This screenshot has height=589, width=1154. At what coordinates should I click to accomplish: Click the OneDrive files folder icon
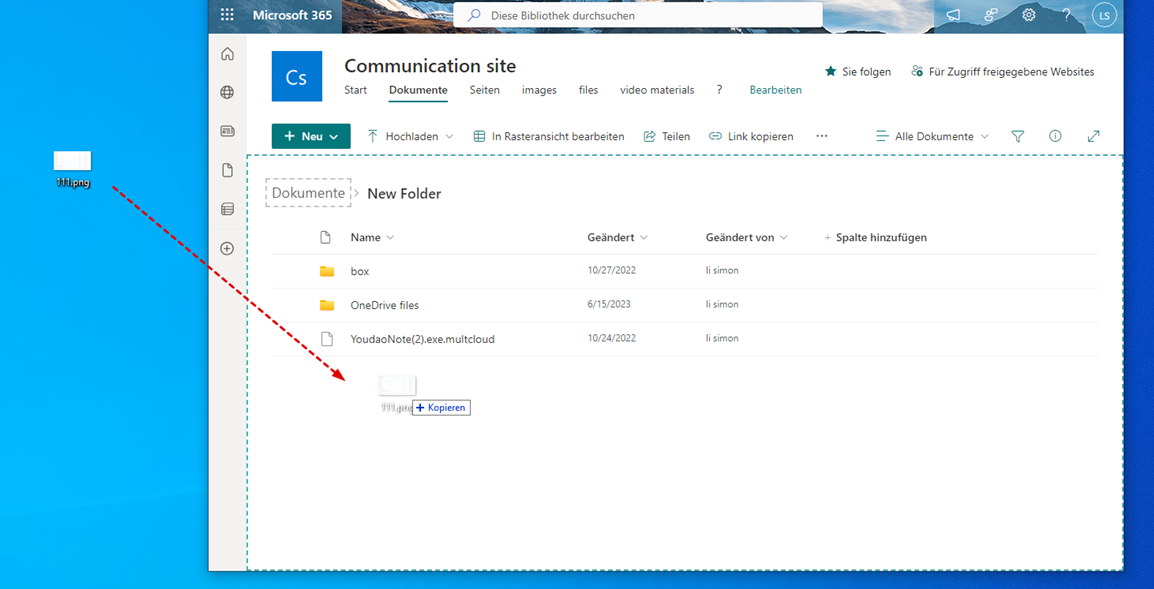[x=327, y=305]
